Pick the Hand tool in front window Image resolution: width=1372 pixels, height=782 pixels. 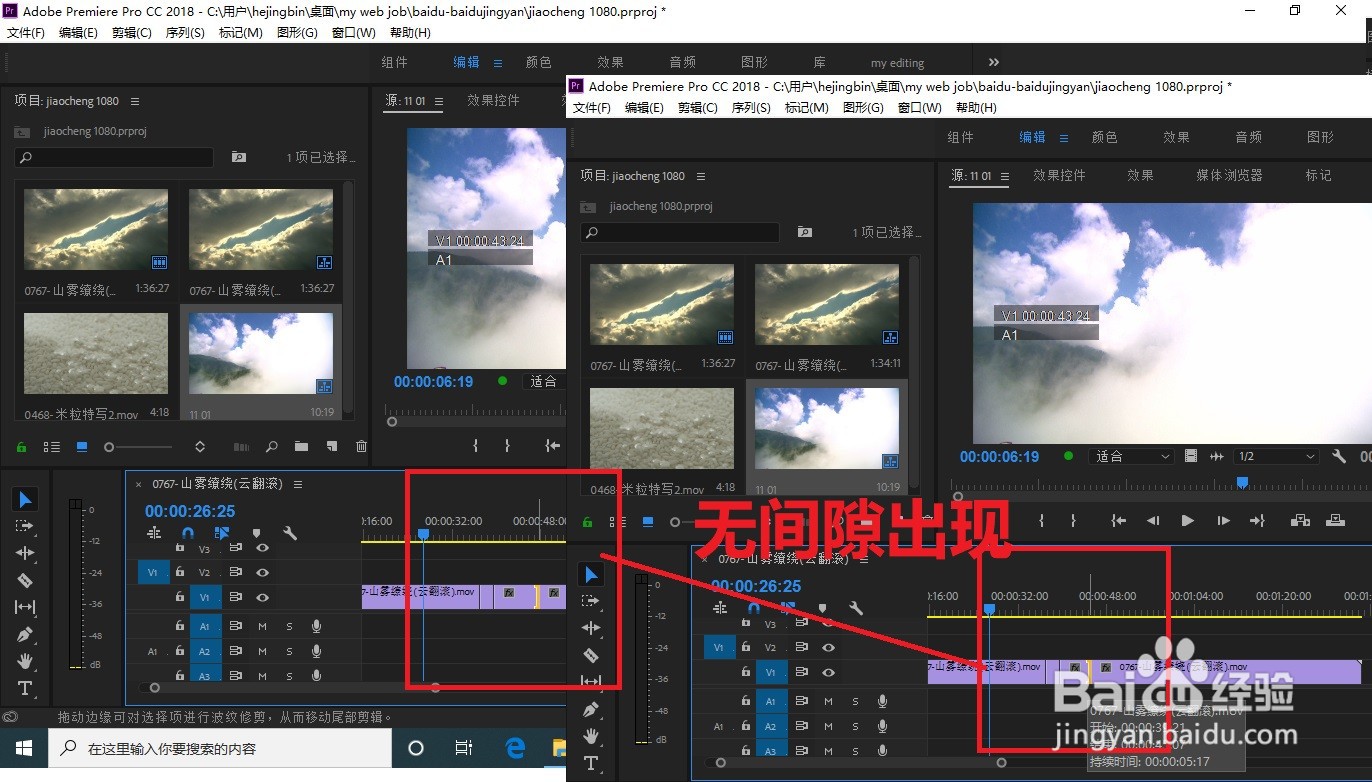(x=591, y=736)
